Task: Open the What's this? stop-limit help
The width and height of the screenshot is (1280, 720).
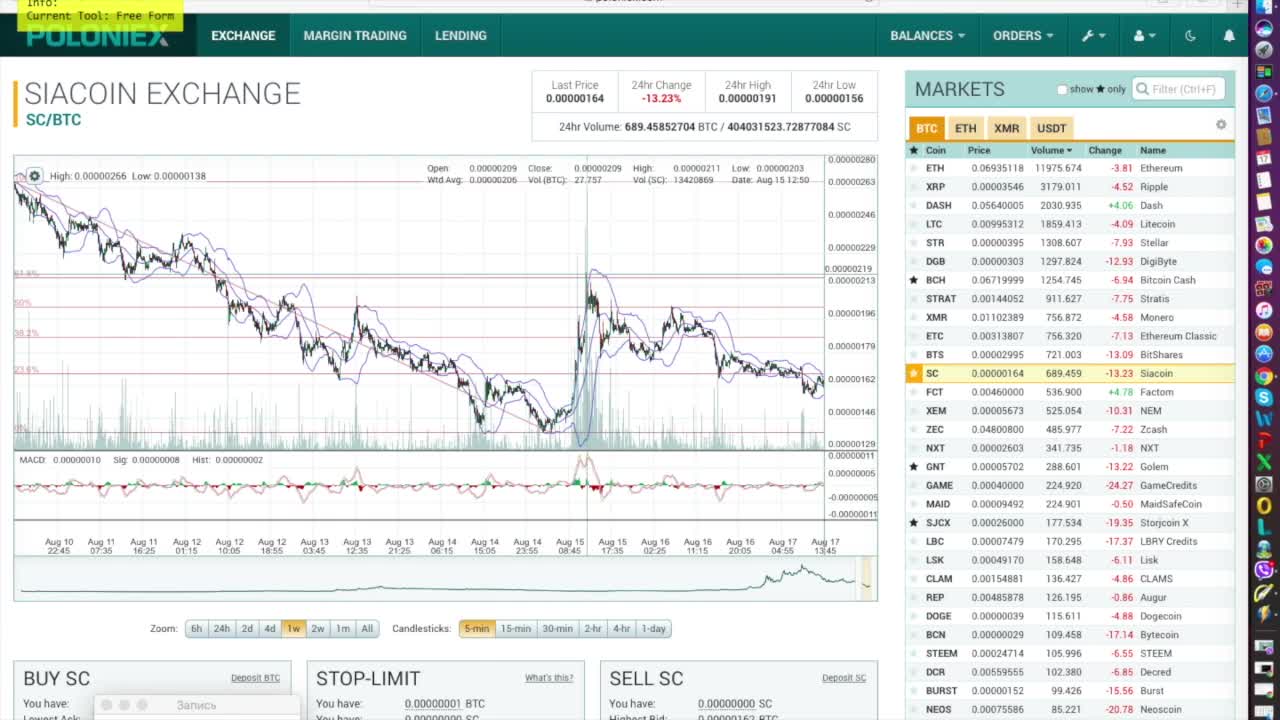Action: coord(549,678)
